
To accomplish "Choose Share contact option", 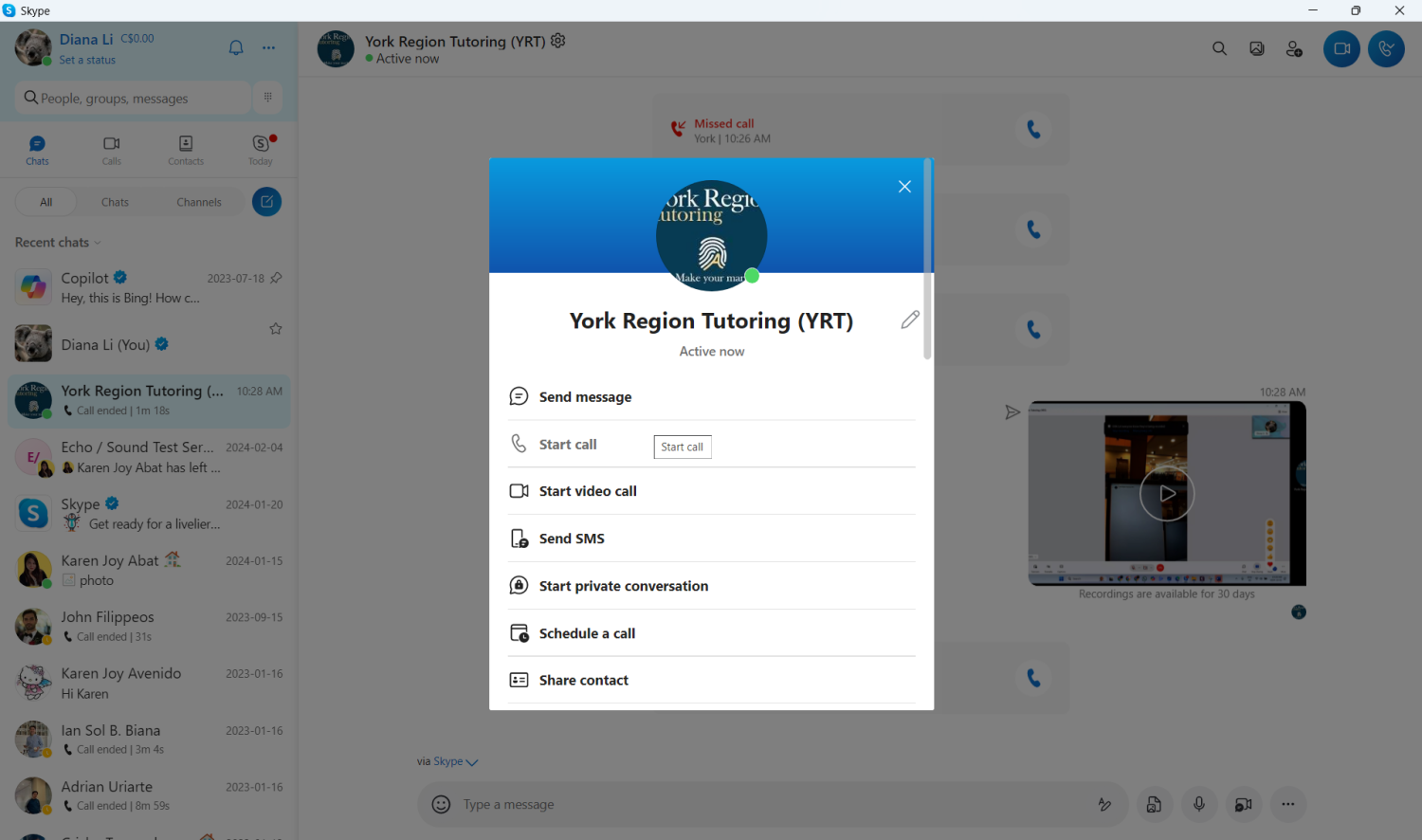I will pyautogui.click(x=711, y=680).
